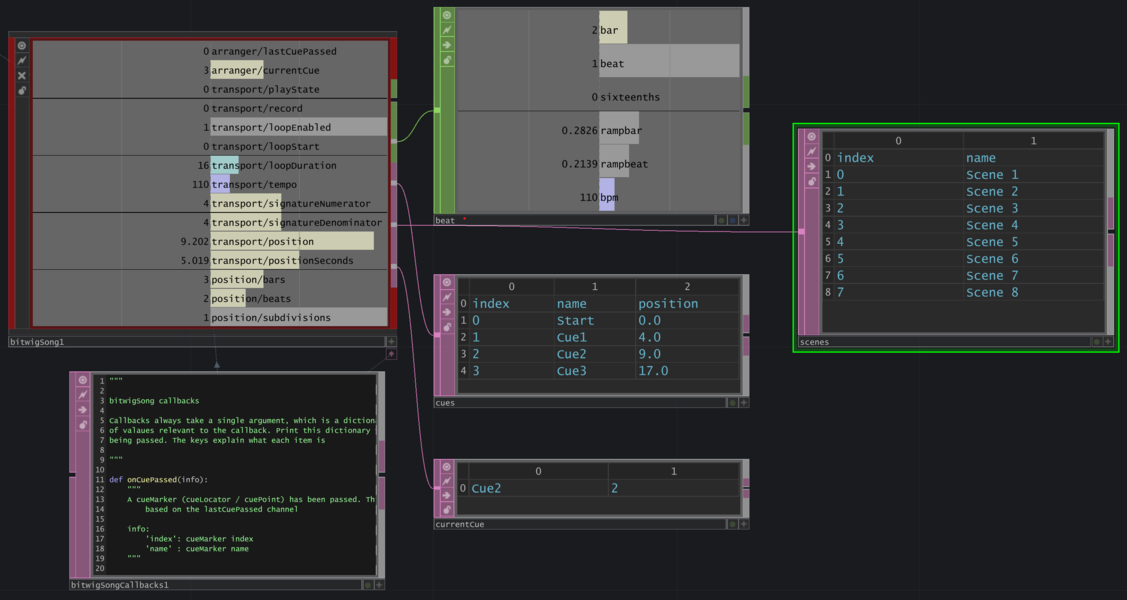Viewport: 1127px width, 600px height.
Task: Click the currentCue node name label
Action: click(x=459, y=524)
